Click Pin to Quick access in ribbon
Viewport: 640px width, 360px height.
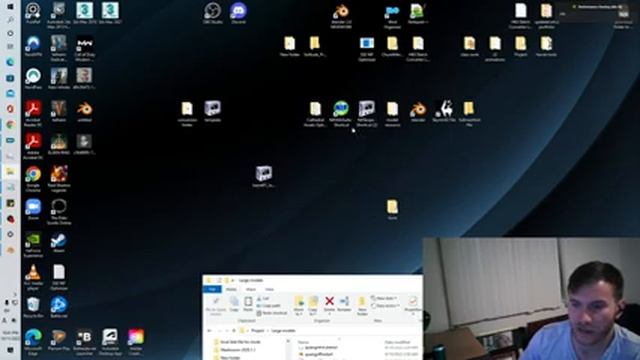pyautogui.click(x=216, y=306)
